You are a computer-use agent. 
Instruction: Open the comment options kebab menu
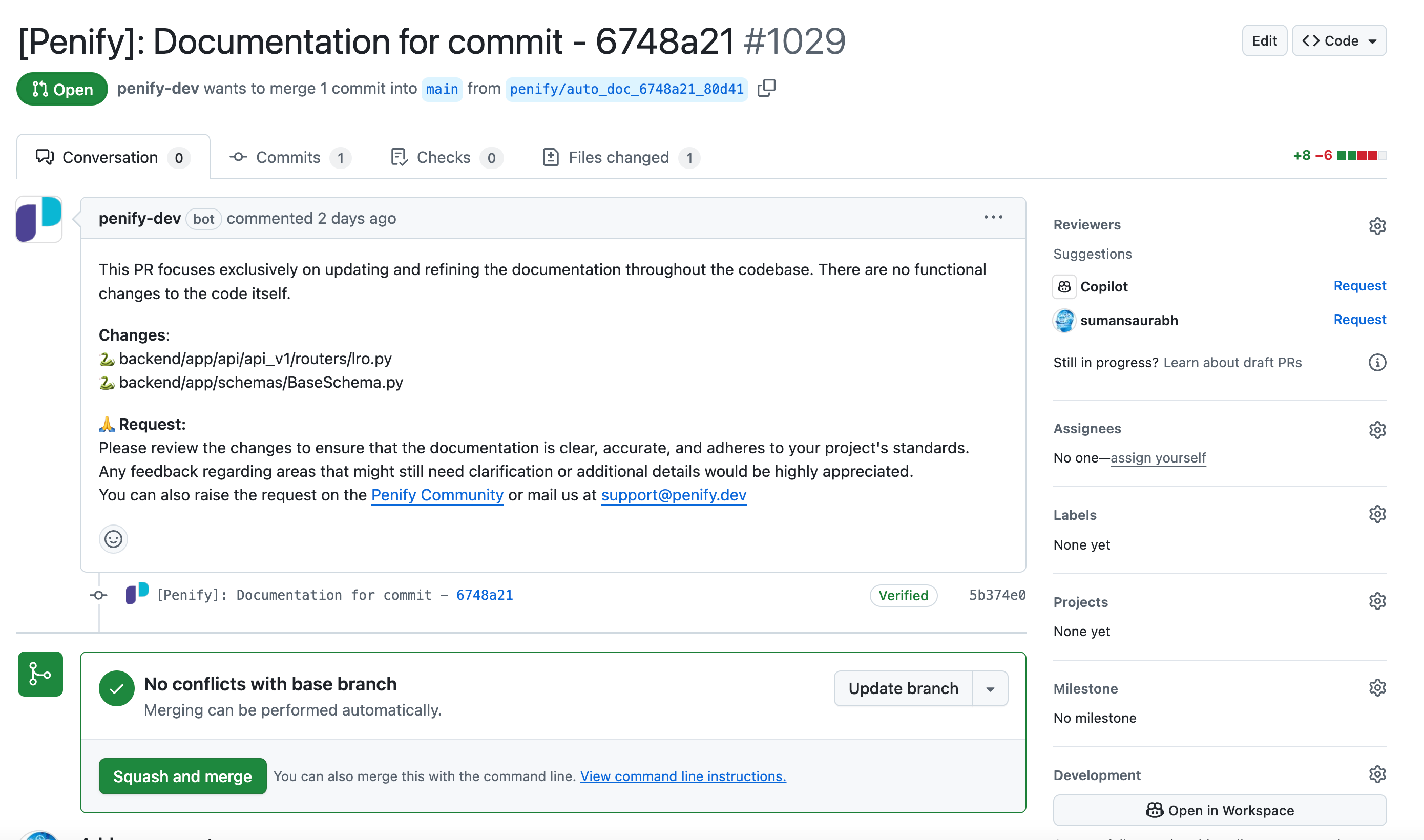coord(993,217)
